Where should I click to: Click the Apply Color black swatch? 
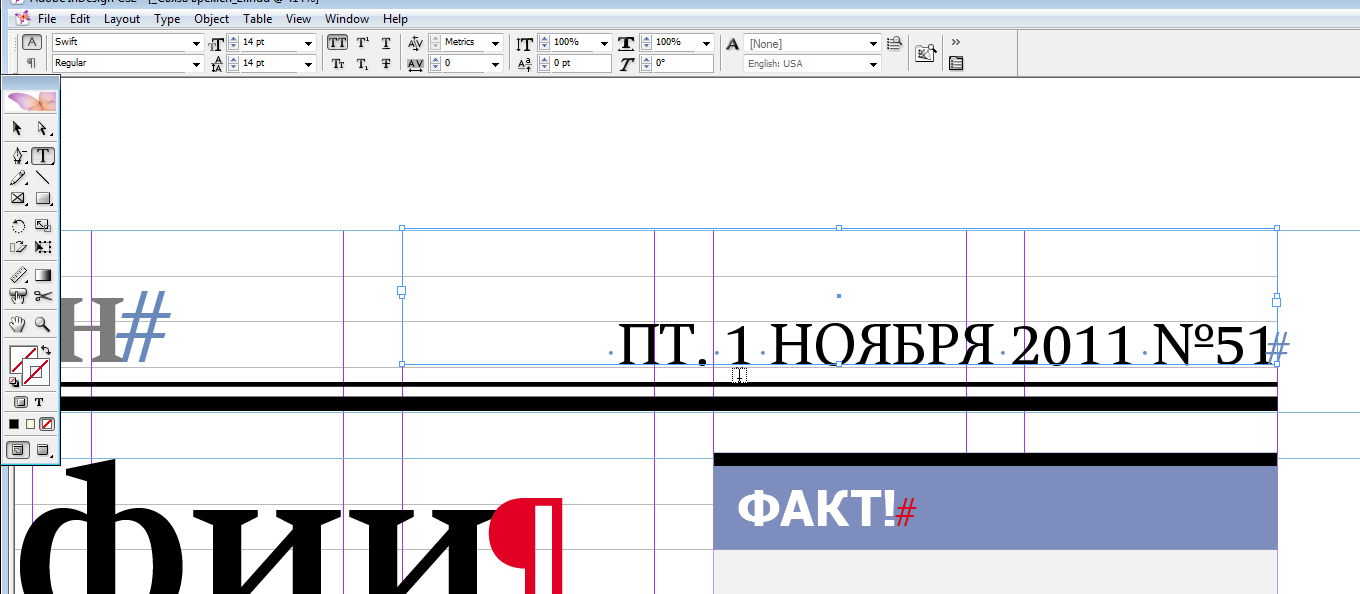[14, 424]
